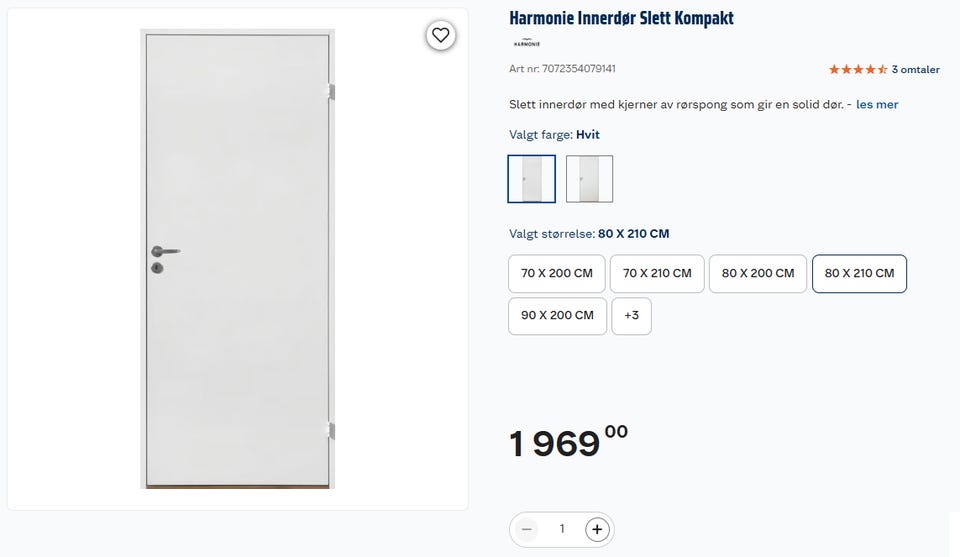Click the product title Harmonie Innerdør Slett Kompakt

[621, 18]
